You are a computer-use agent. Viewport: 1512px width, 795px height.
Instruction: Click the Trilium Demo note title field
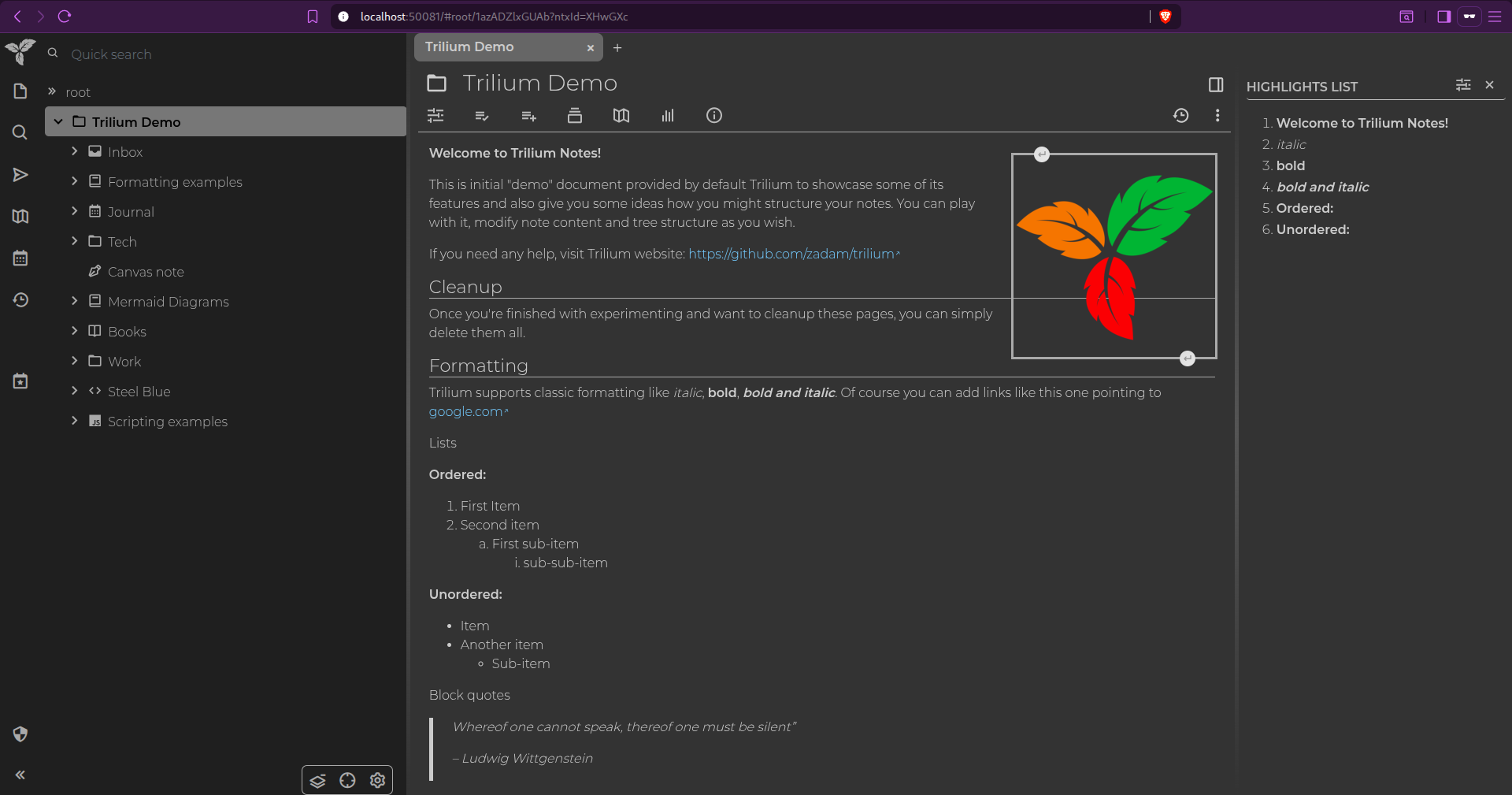point(827,83)
